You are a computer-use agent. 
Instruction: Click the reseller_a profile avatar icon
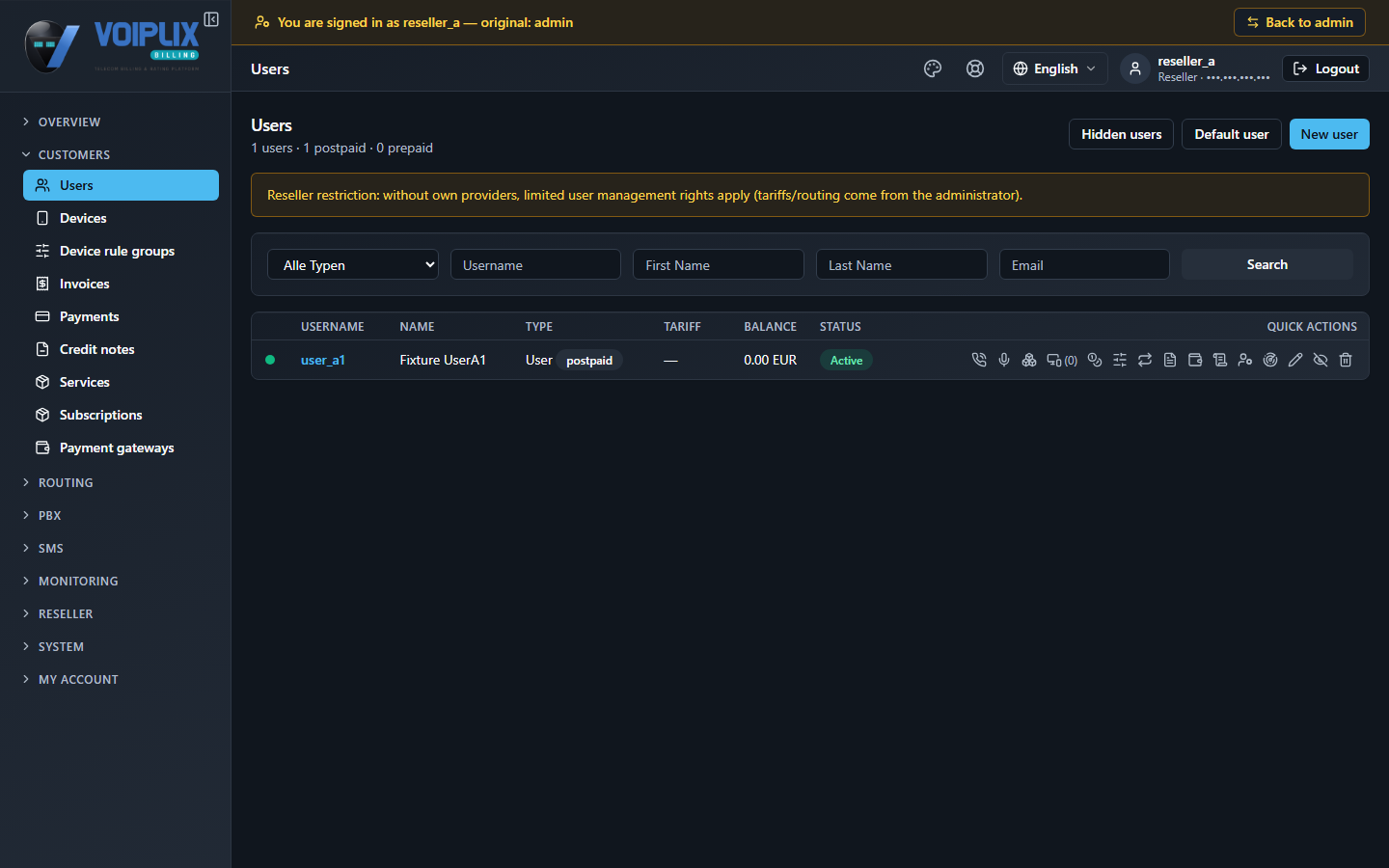coord(1135,68)
